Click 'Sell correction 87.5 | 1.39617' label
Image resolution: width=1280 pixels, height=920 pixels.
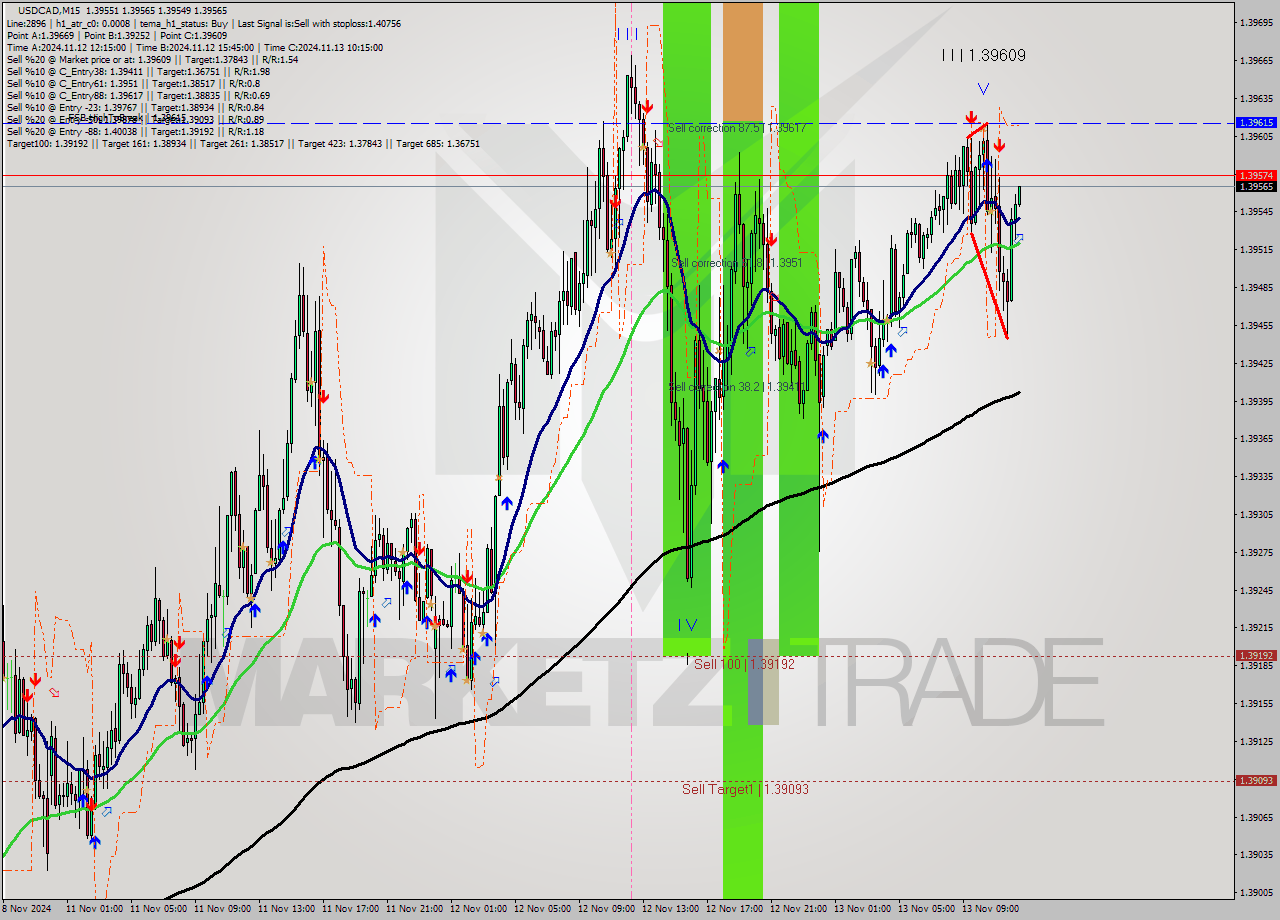click(737, 128)
